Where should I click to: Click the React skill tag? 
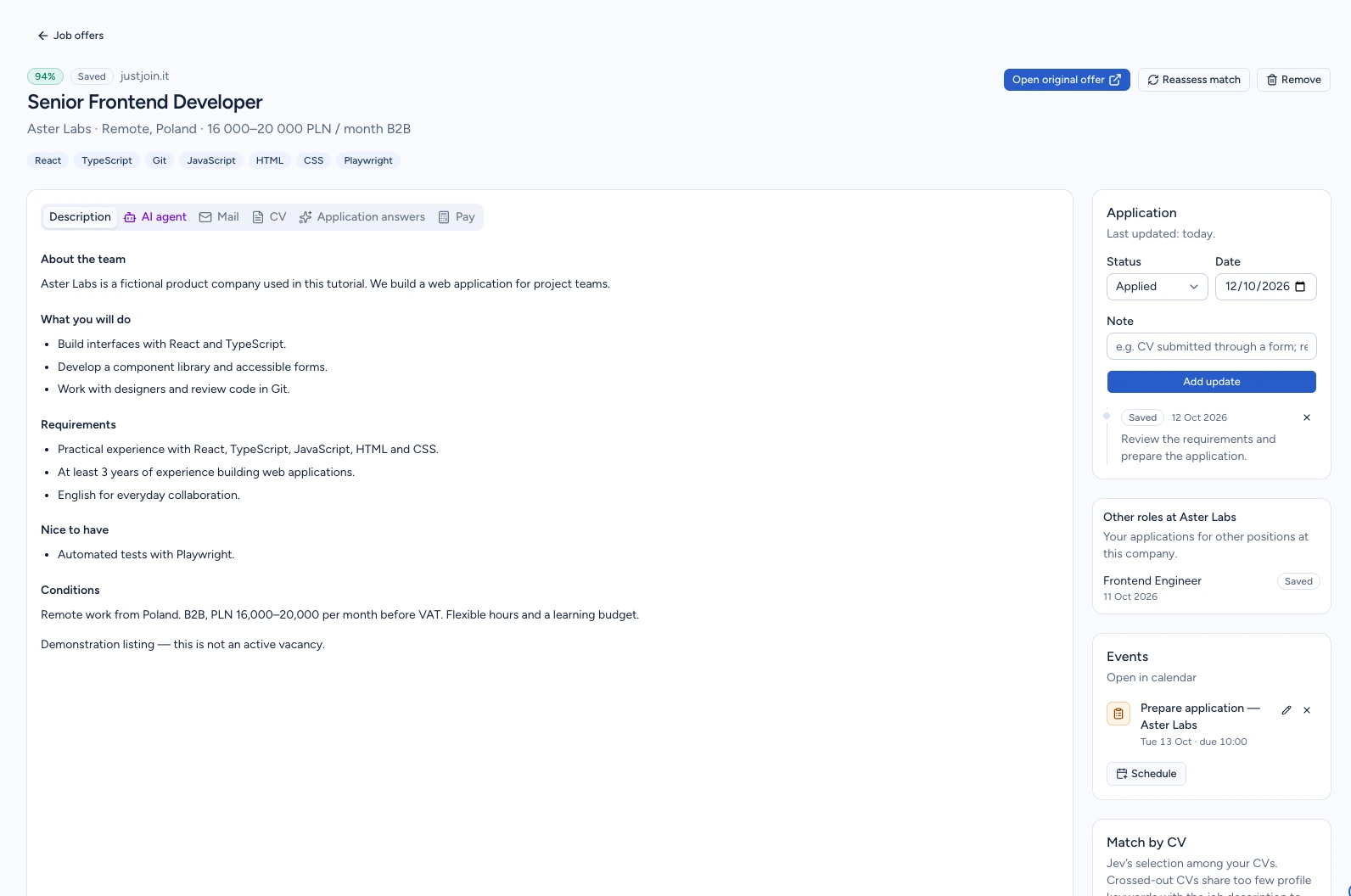48,160
